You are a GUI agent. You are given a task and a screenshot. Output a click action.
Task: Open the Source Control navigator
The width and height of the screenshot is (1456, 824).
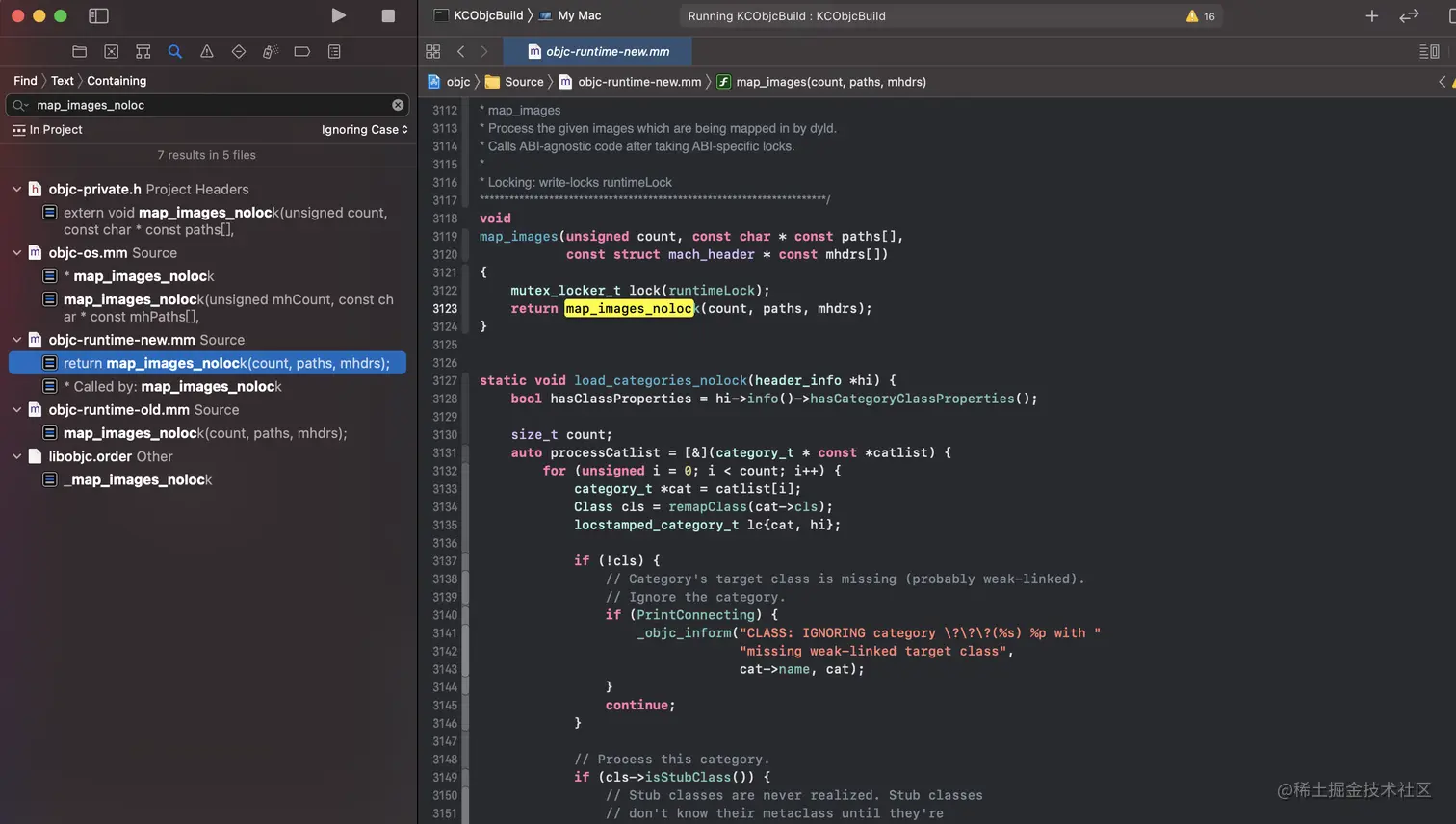click(112, 51)
